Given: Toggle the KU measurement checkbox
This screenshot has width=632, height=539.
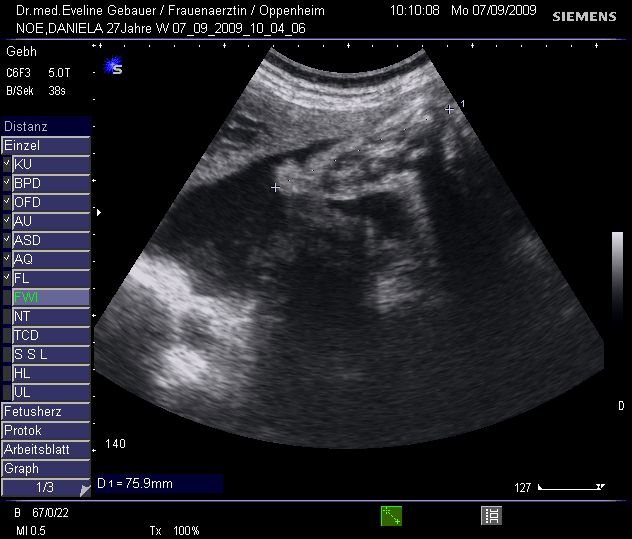Looking at the screenshot, I should click(7, 164).
